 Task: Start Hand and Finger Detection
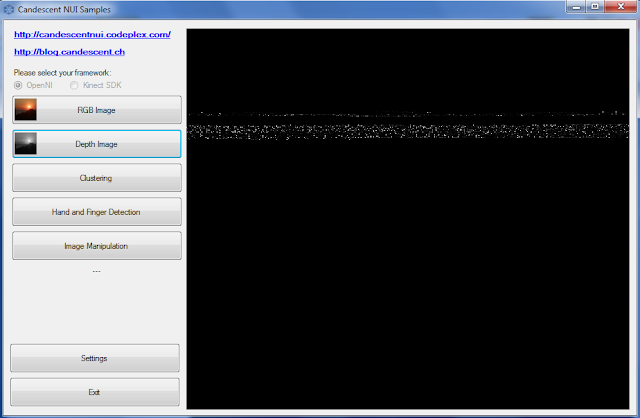coord(97,211)
